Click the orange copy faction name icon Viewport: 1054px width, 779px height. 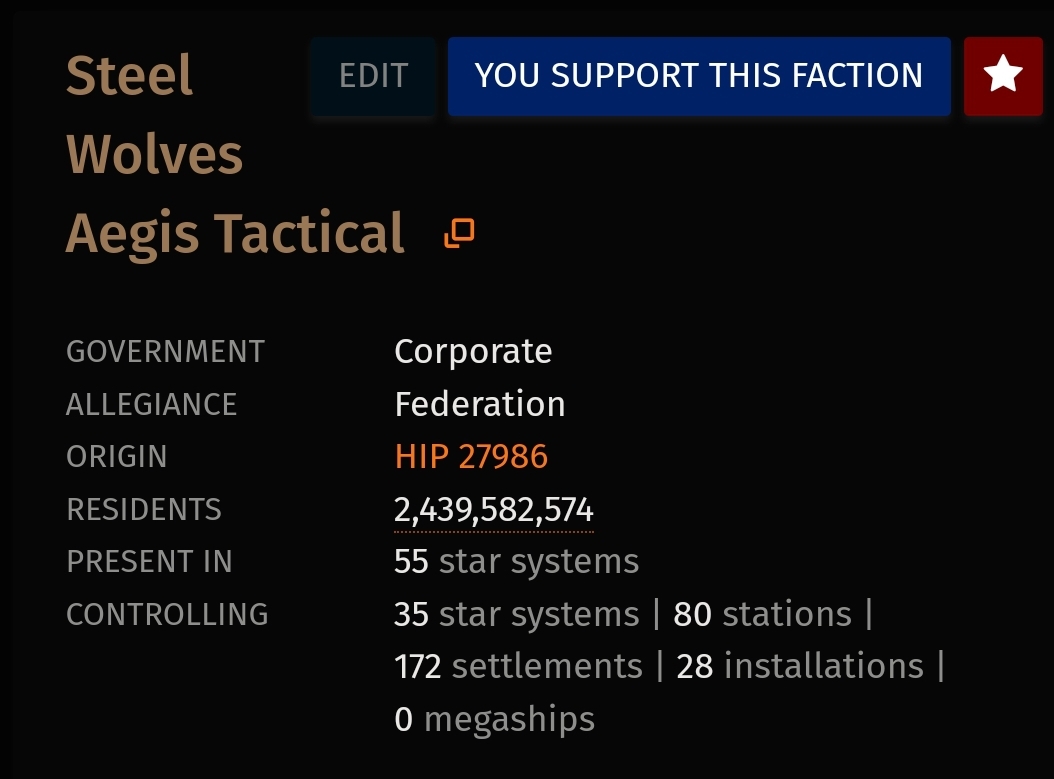click(460, 233)
